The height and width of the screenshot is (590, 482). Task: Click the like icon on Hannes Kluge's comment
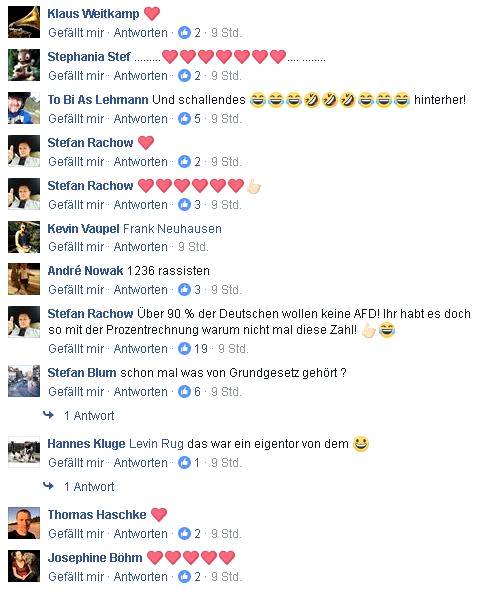[184, 462]
